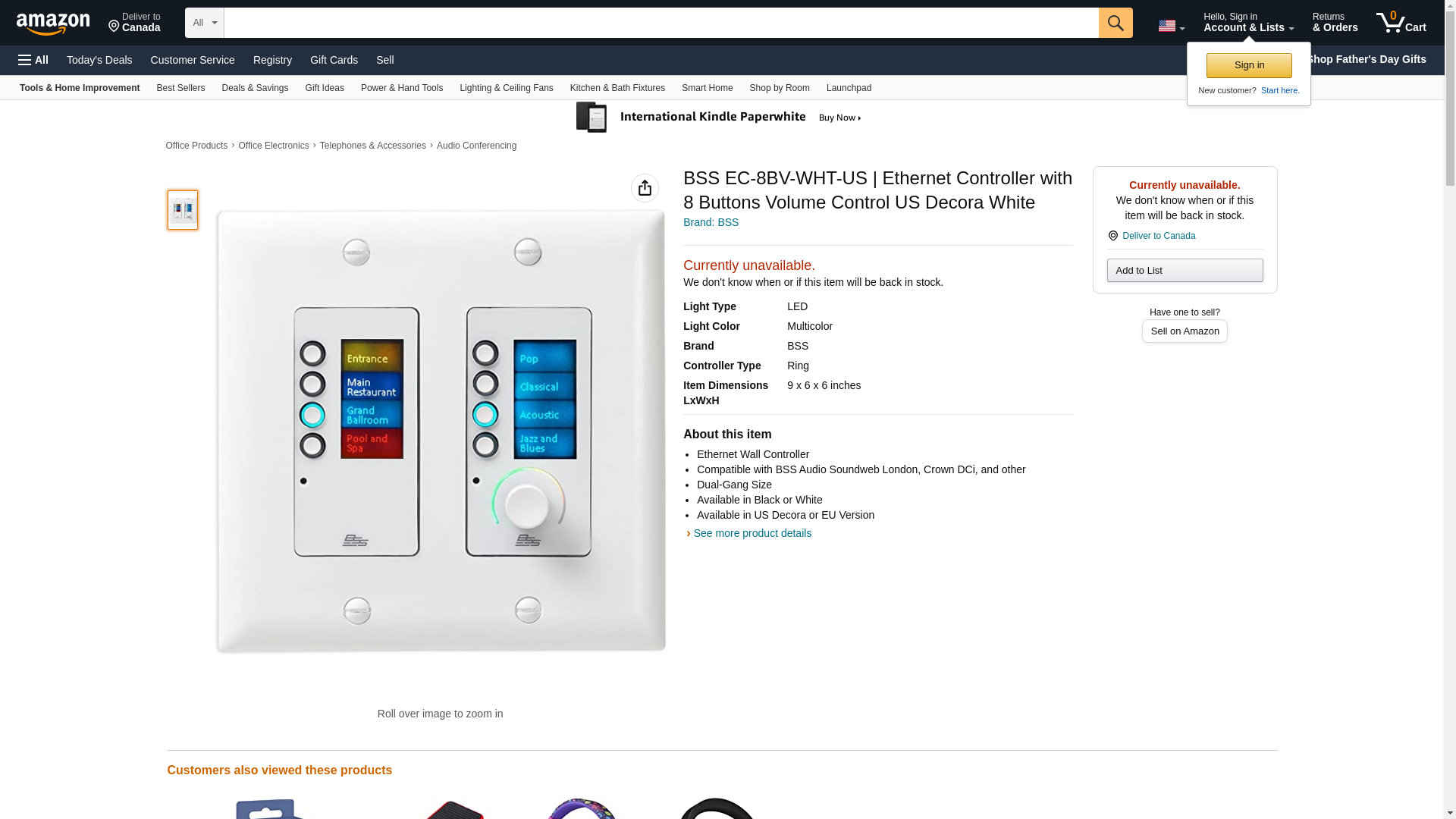Image resolution: width=1456 pixels, height=819 pixels.
Task: Click inside the Amazon search field
Action: pos(661,23)
